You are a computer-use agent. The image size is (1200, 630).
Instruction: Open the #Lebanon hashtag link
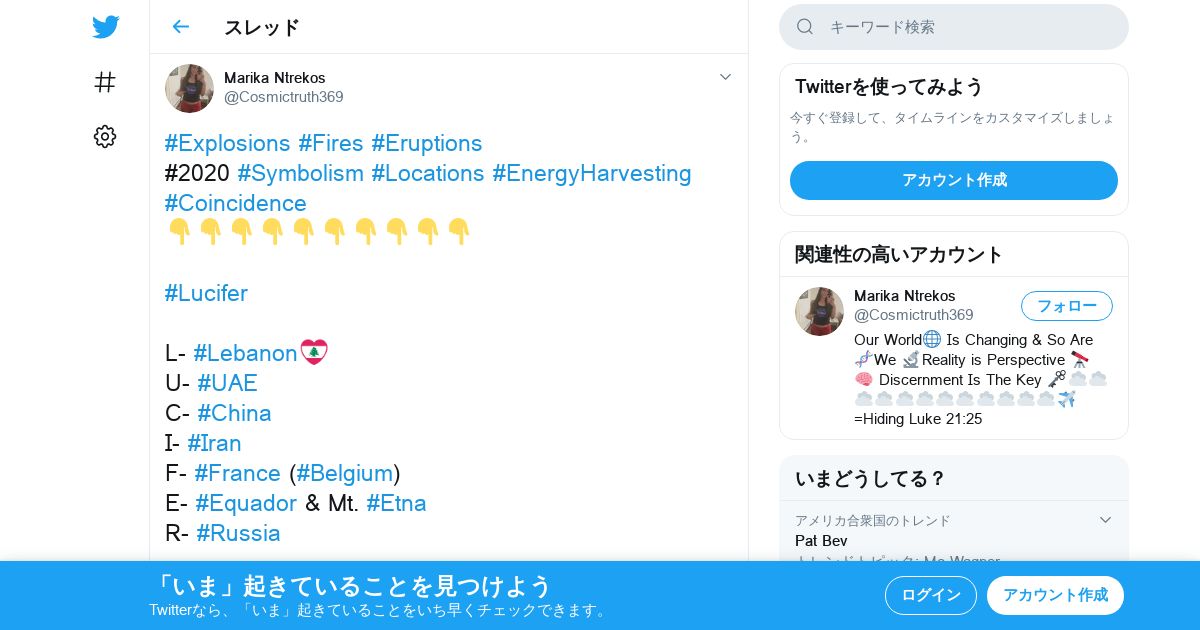246,353
